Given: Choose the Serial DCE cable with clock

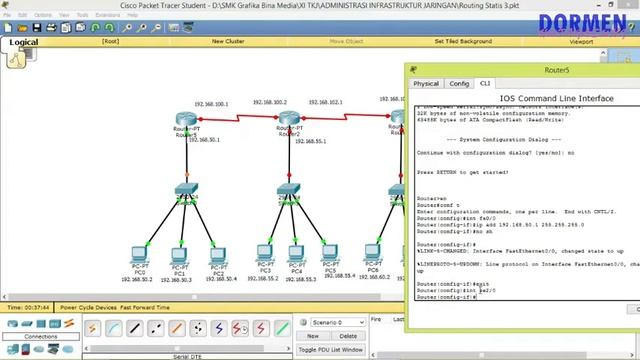Looking at the screenshot, I should [240, 328].
